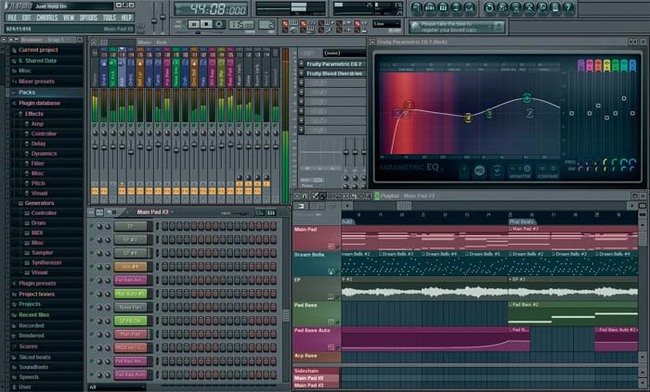Viewport: 650px width, 392px height.
Task: Click the transport play button
Action: point(194,24)
